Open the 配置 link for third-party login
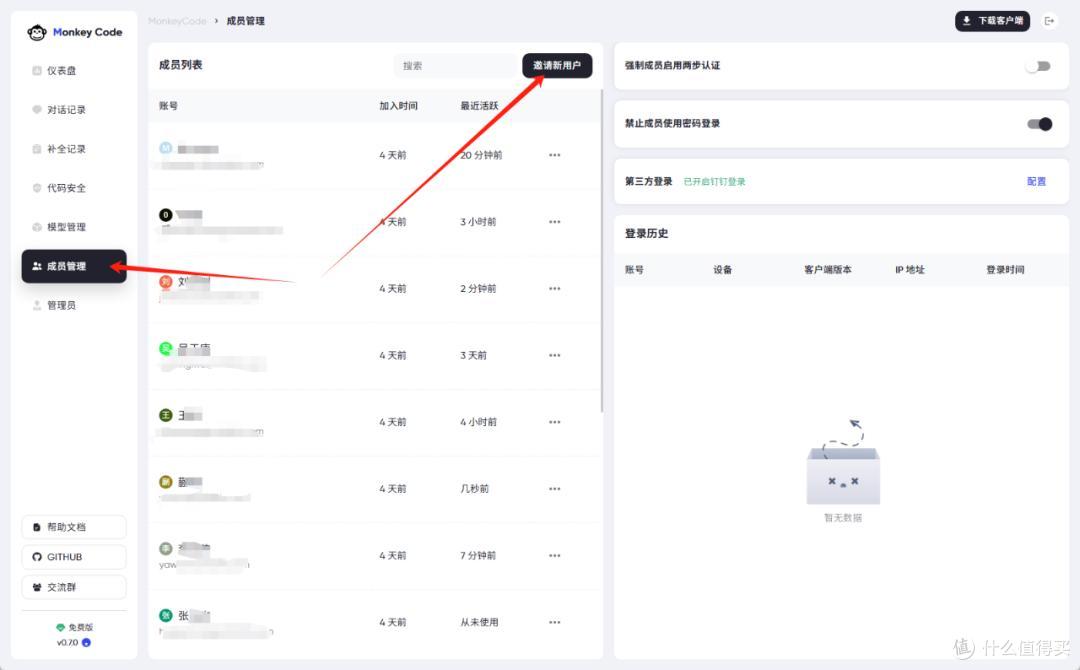This screenshot has width=1080, height=670. (x=1036, y=181)
